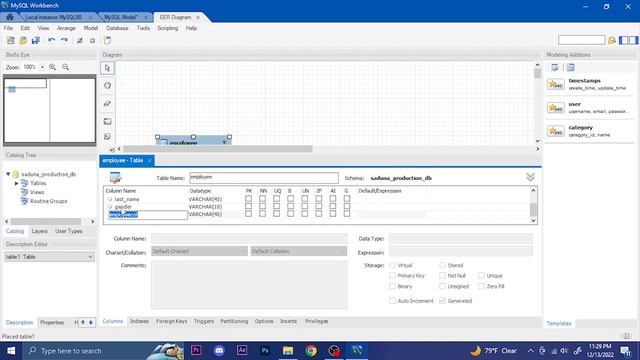This screenshot has height=360, width=640.
Task: Select the pointer selection tool
Action: [x=107, y=68]
